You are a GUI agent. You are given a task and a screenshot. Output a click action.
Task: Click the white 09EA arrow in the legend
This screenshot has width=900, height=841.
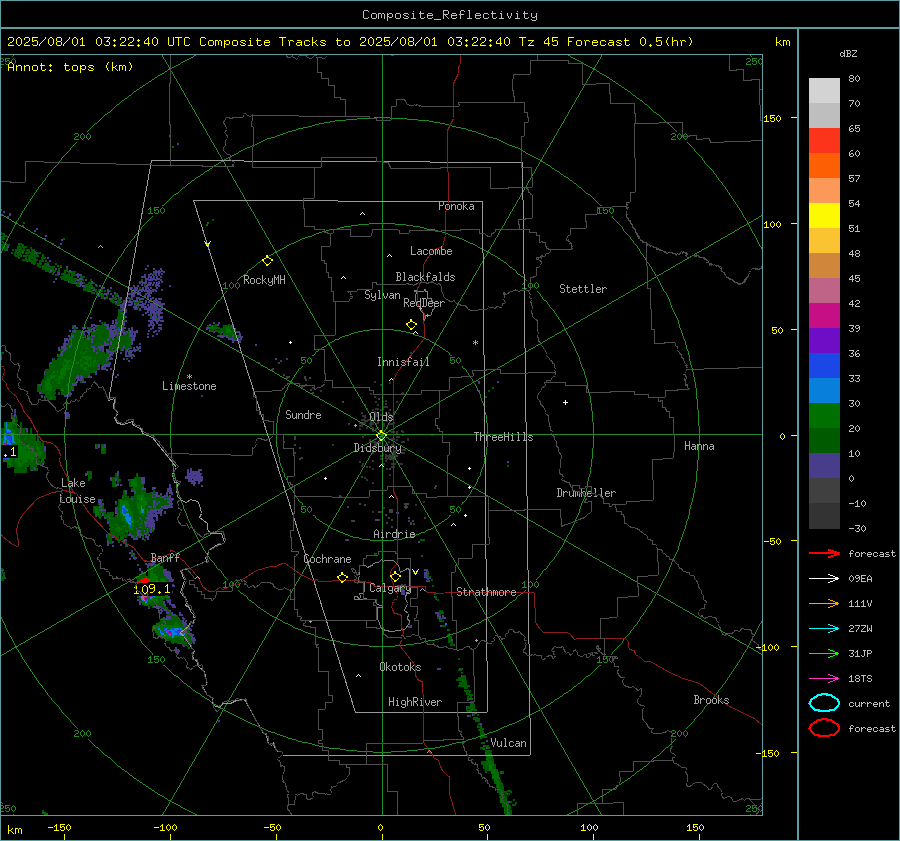point(824,579)
